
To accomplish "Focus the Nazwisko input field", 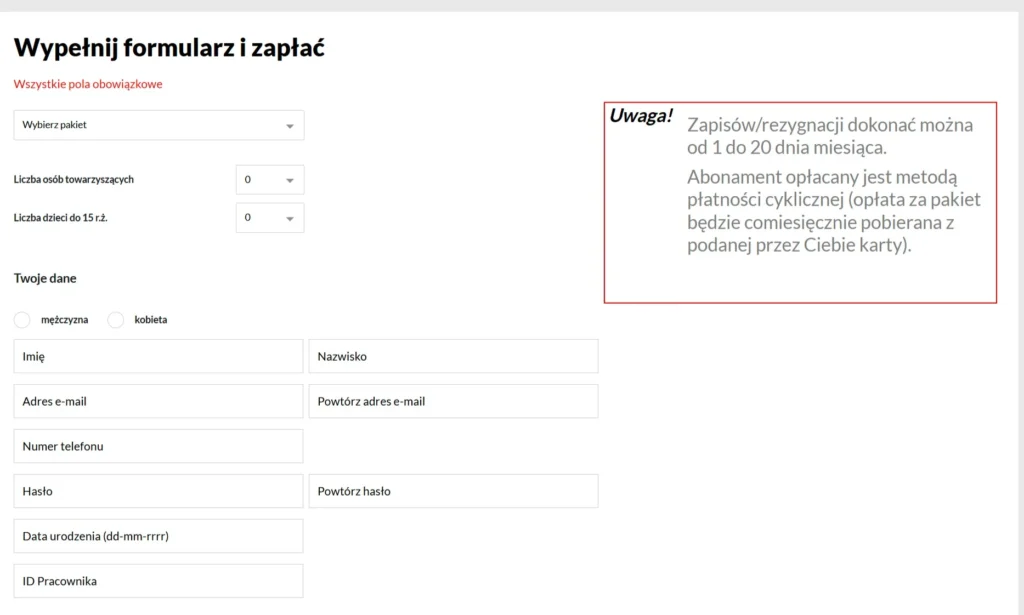I will click(x=453, y=356).
